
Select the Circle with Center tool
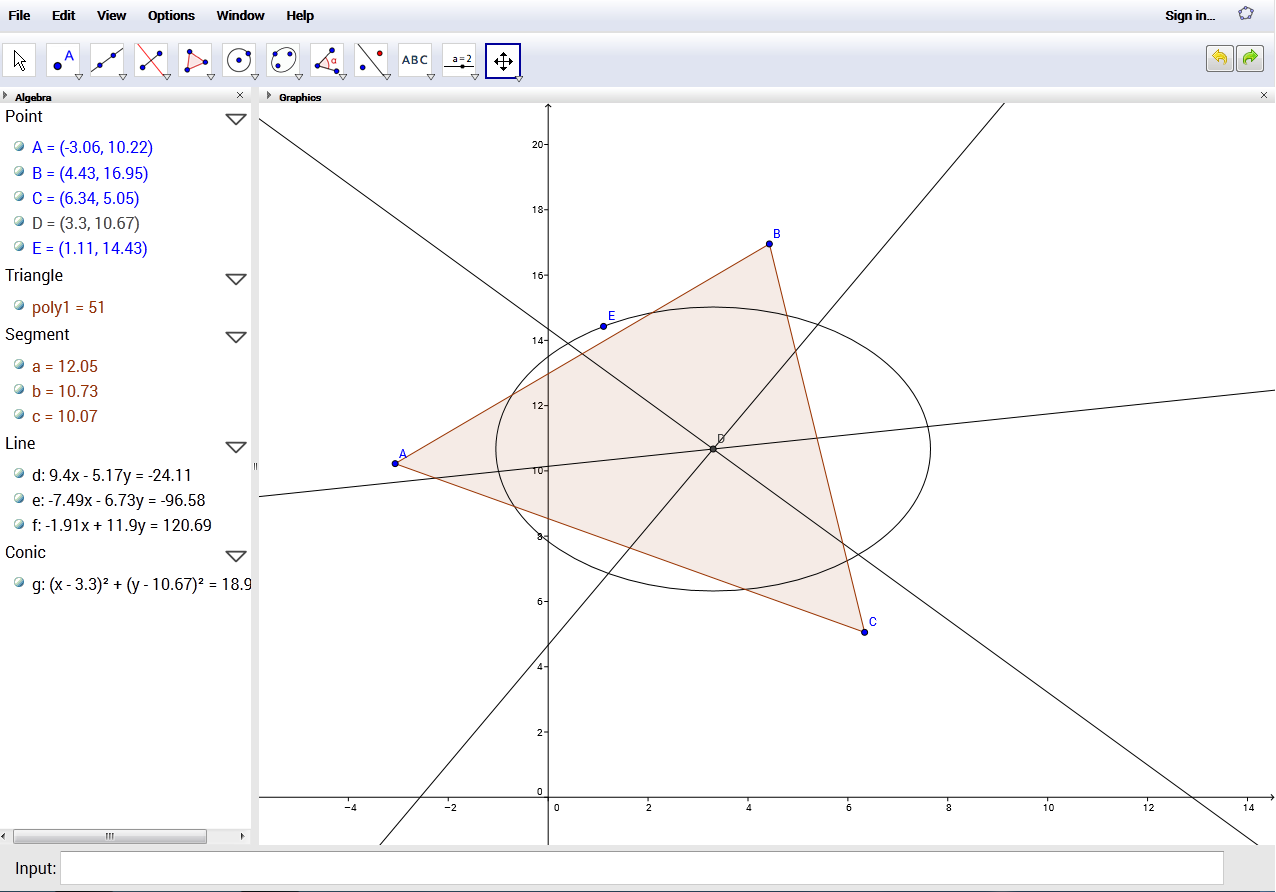(x=238, y=59)
